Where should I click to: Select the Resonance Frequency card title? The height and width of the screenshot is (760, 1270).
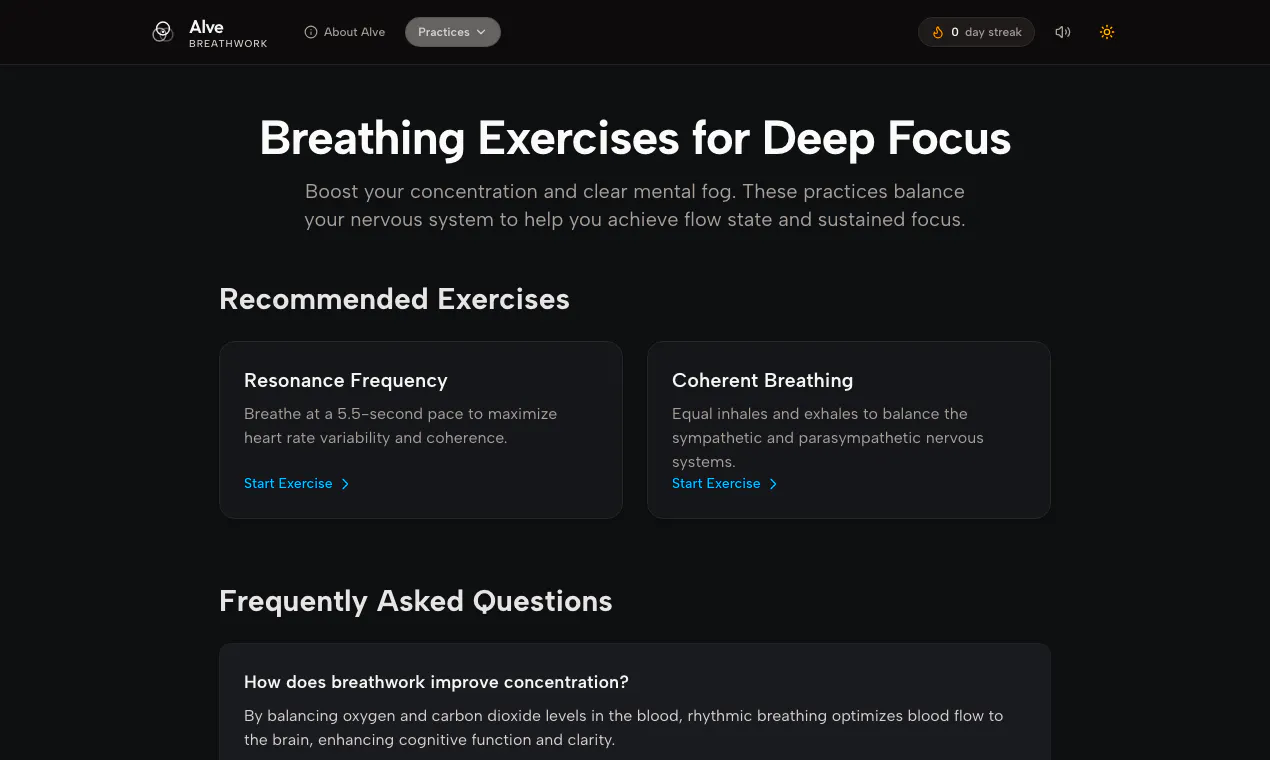click(346, 380)
